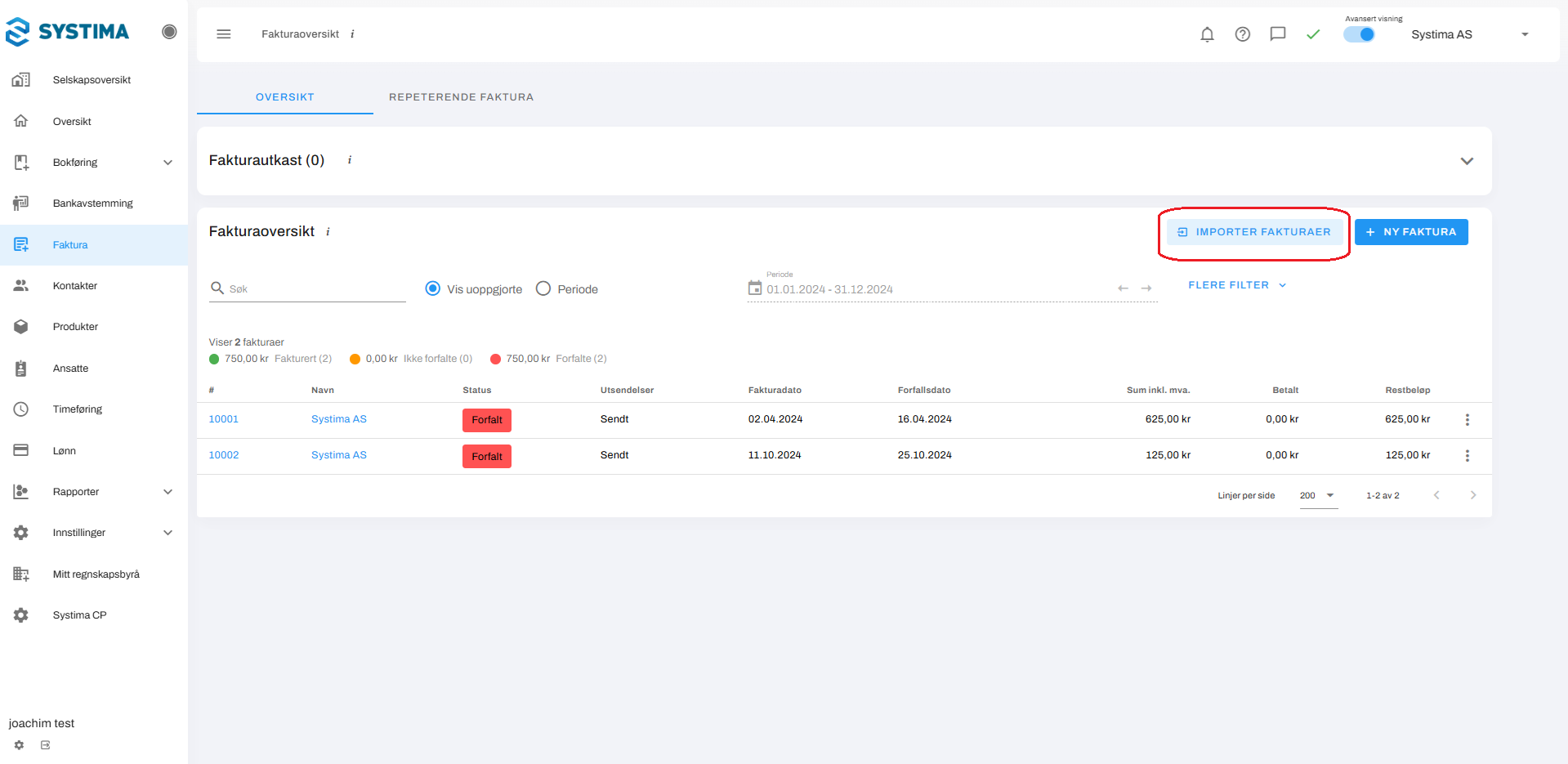1568x764 pixels.
Task: Sort by Fakturadato column header
Action: point(775,391)
